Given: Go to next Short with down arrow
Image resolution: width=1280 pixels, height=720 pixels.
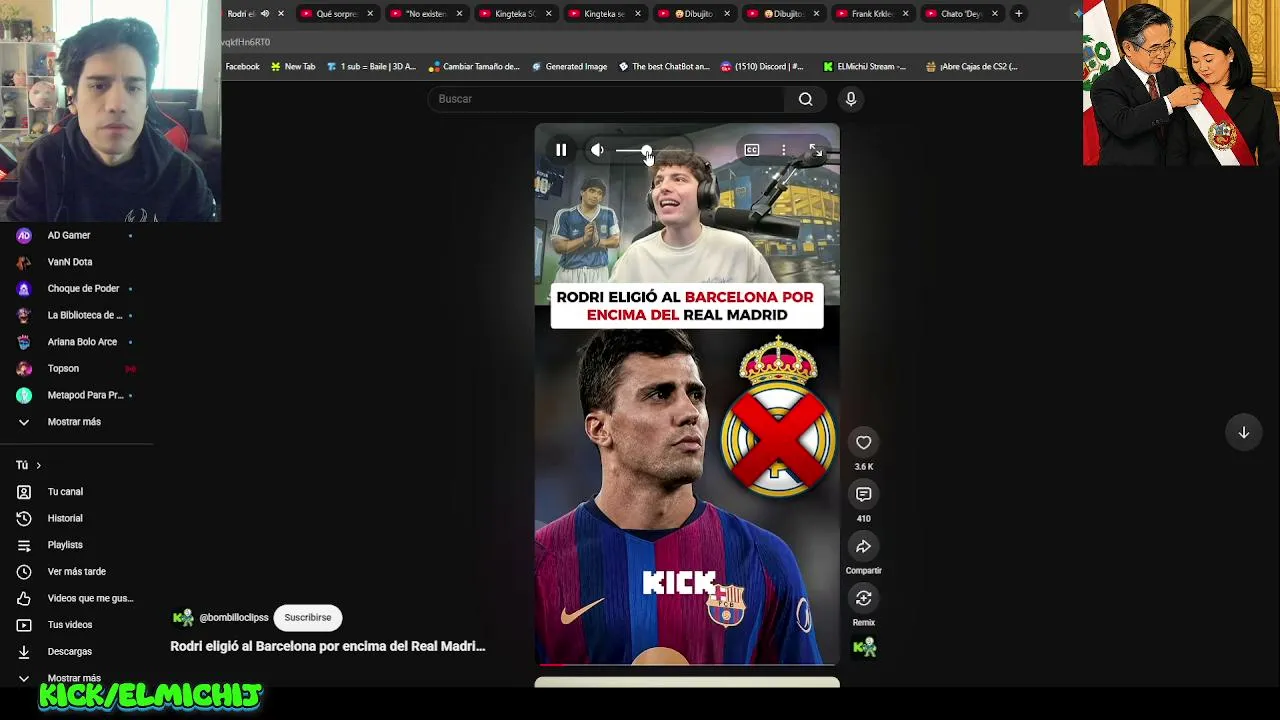Looking at the screenshot, I should [1244, 432].
